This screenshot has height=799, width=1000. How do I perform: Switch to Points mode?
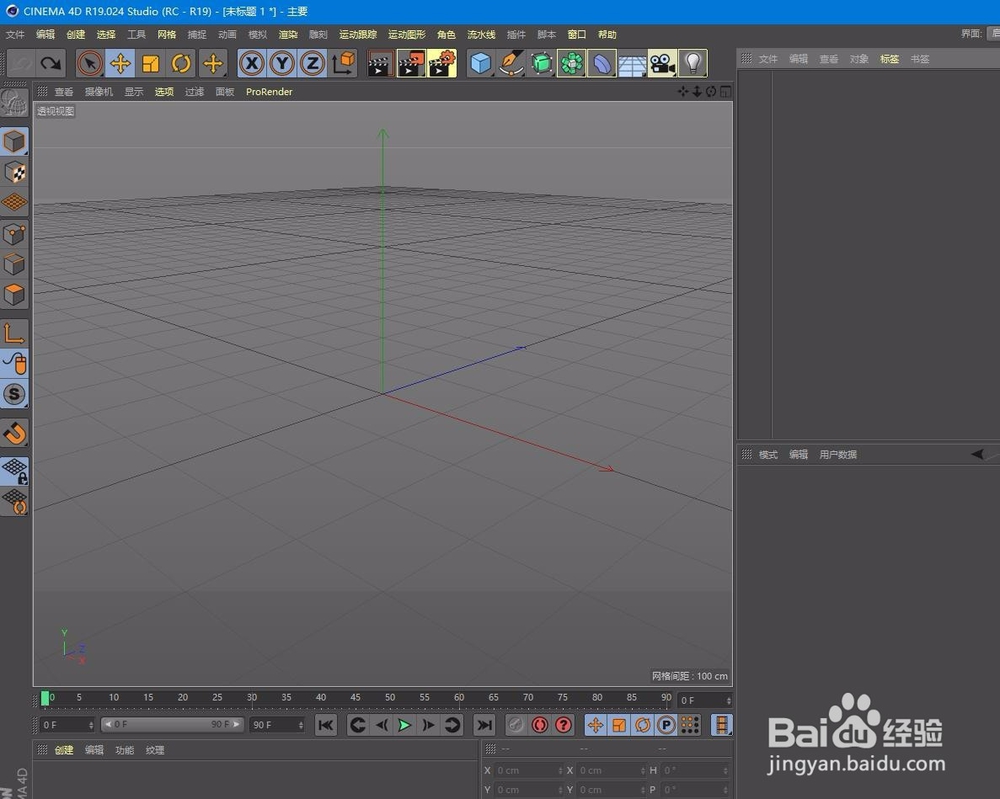point(14,233)
